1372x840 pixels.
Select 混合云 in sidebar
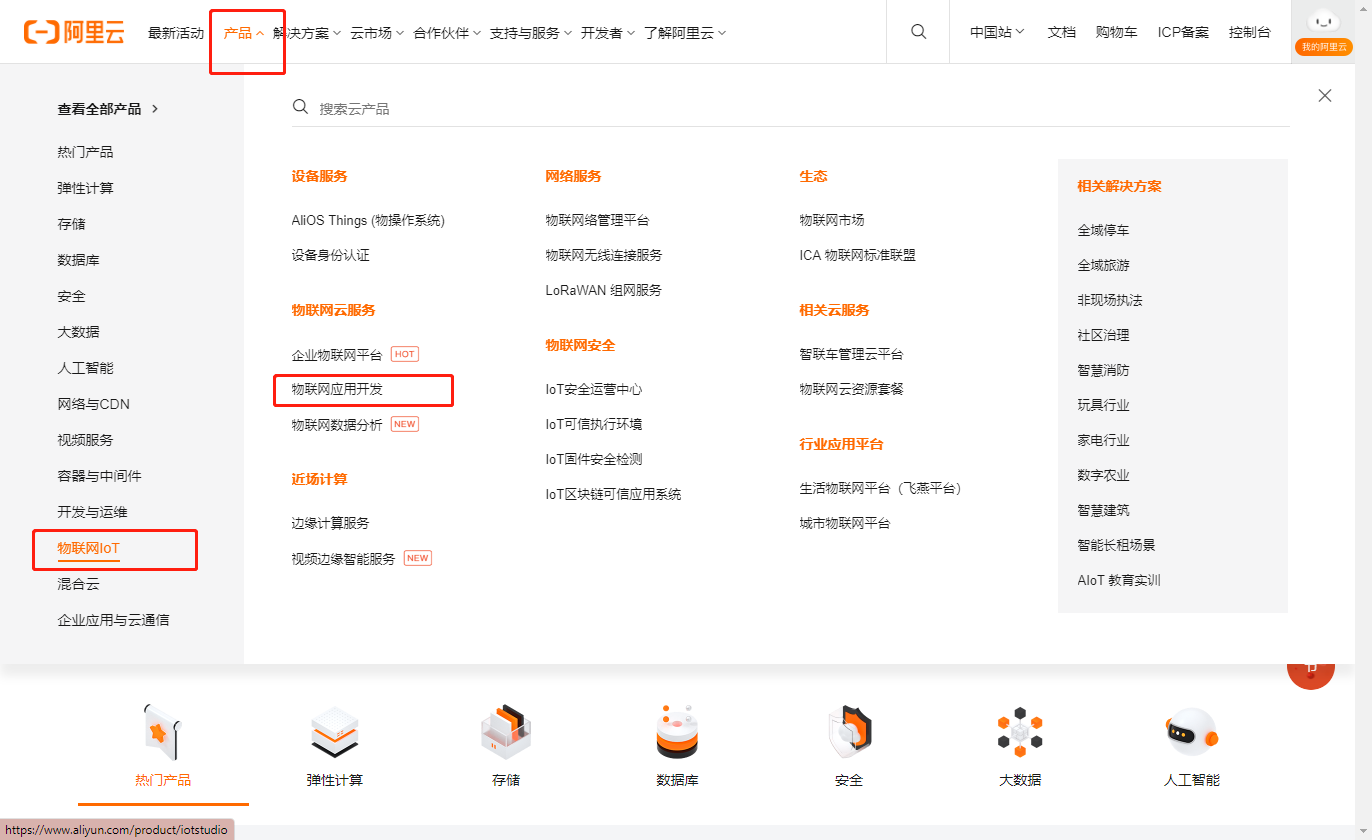click(79, 584)
